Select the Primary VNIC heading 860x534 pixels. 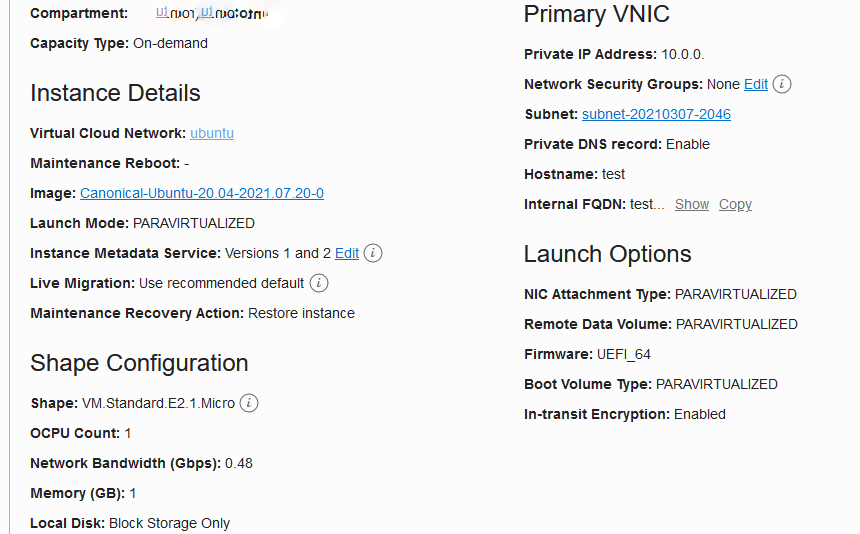597,14
